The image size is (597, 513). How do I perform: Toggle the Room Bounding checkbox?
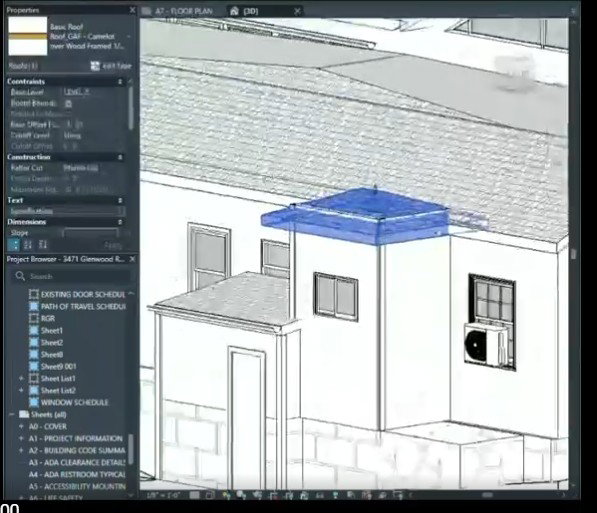pyautogui.click(x=69, y=103)
